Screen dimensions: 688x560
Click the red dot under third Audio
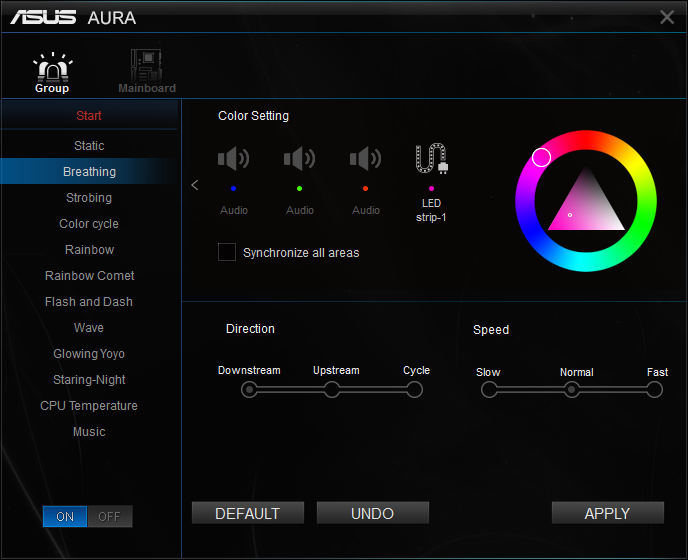365,188
